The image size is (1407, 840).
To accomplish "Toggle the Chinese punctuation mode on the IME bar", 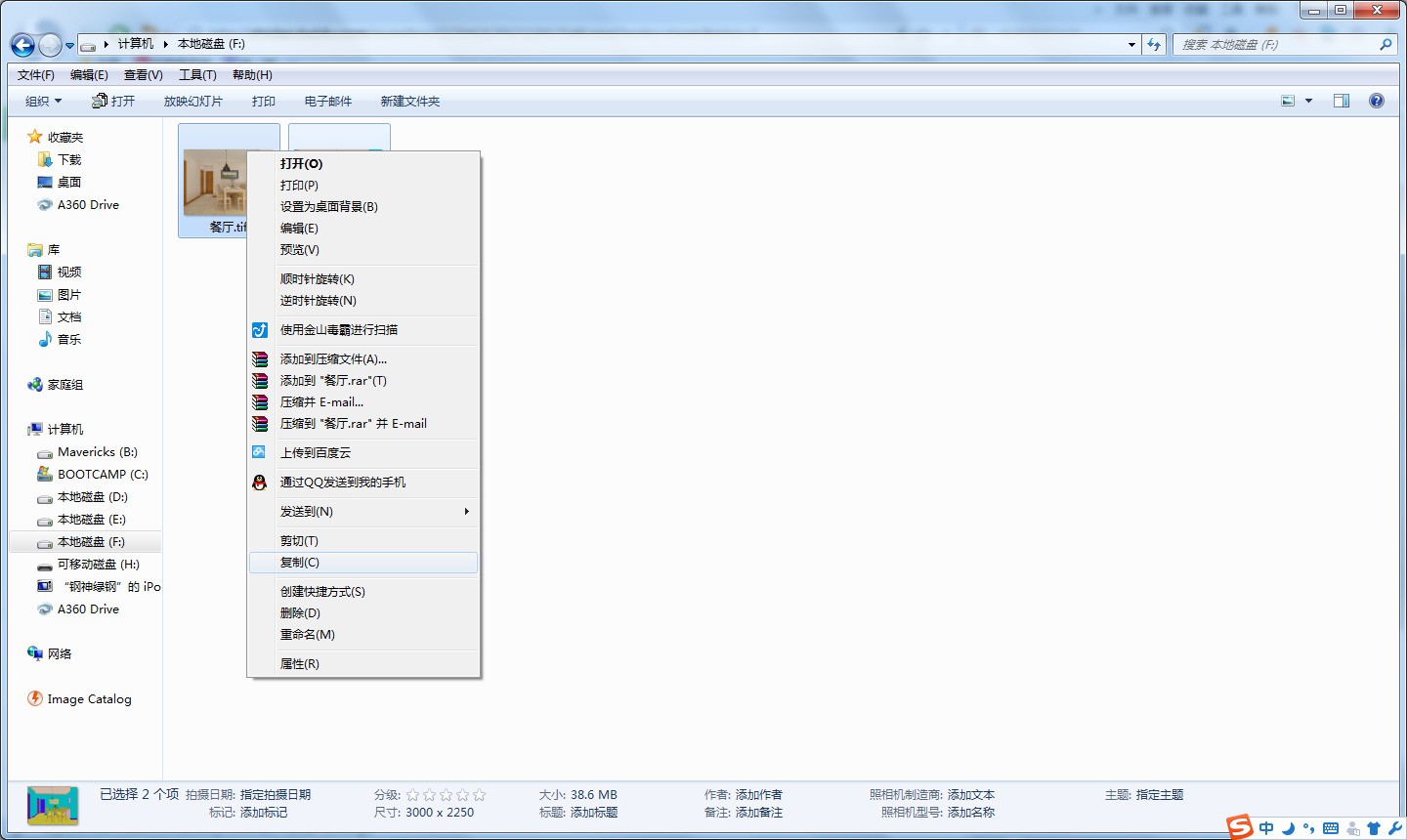I will [x=1309, y=829].
